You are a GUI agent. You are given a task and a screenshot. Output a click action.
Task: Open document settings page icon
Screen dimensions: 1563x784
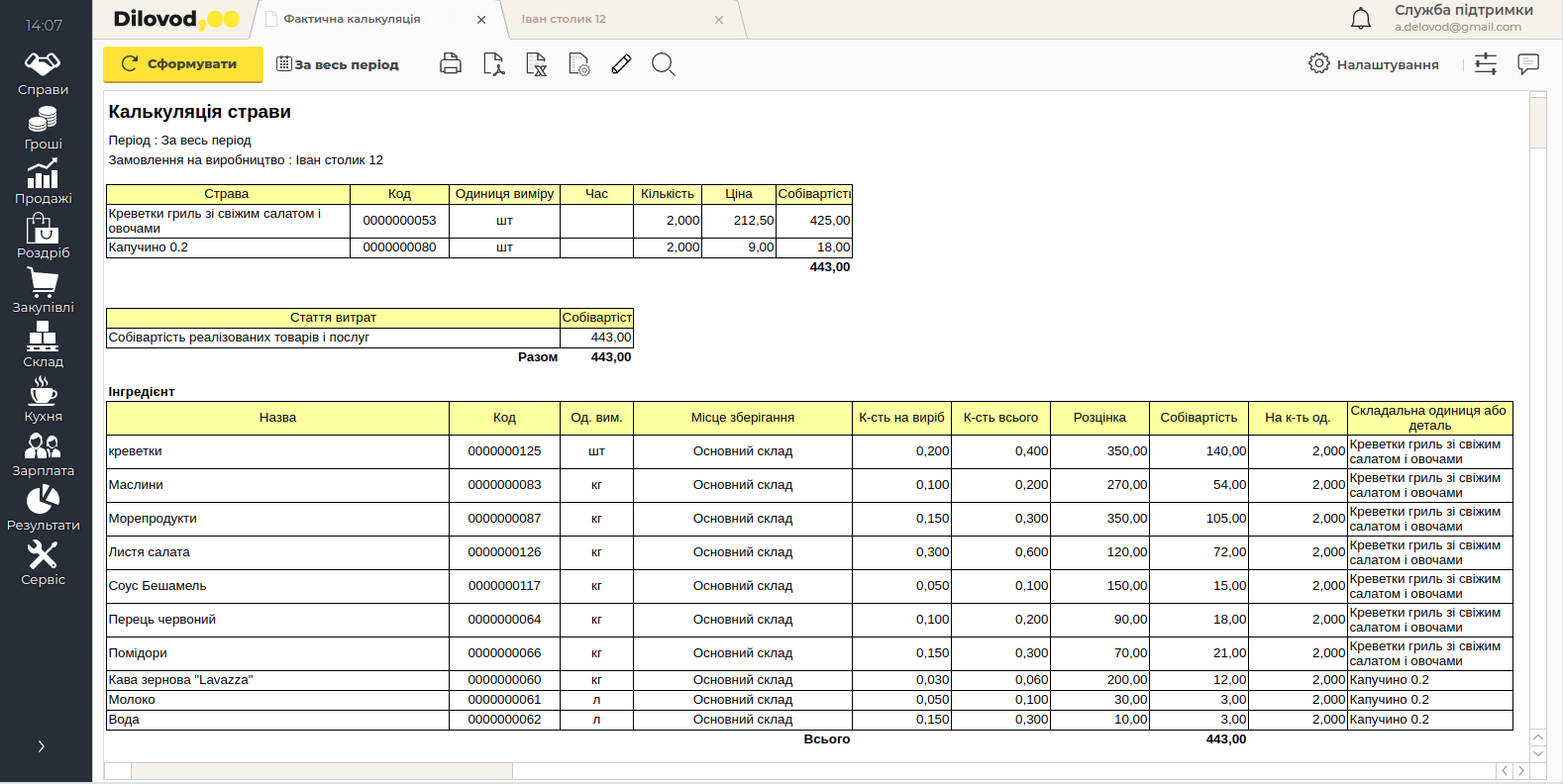click(579, 64)
